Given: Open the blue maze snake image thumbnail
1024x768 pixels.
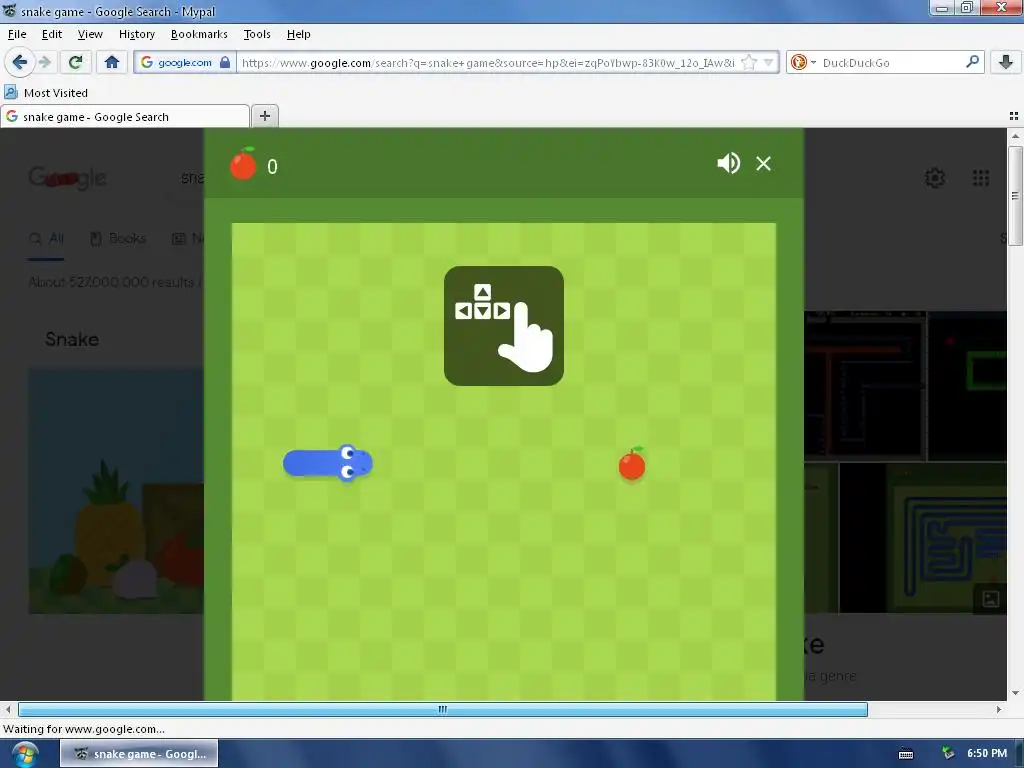Looking at the screenshot, I should click(x=922, y=538).
